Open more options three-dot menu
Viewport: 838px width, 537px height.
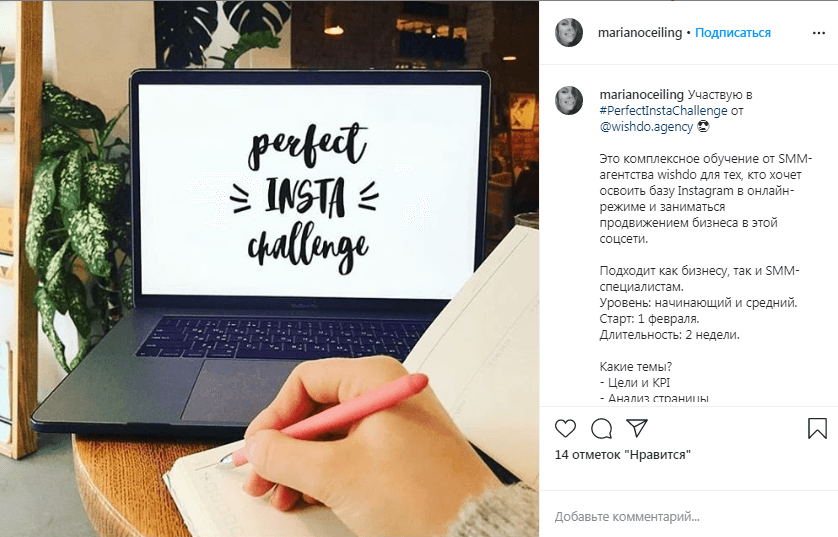point(818,33)
